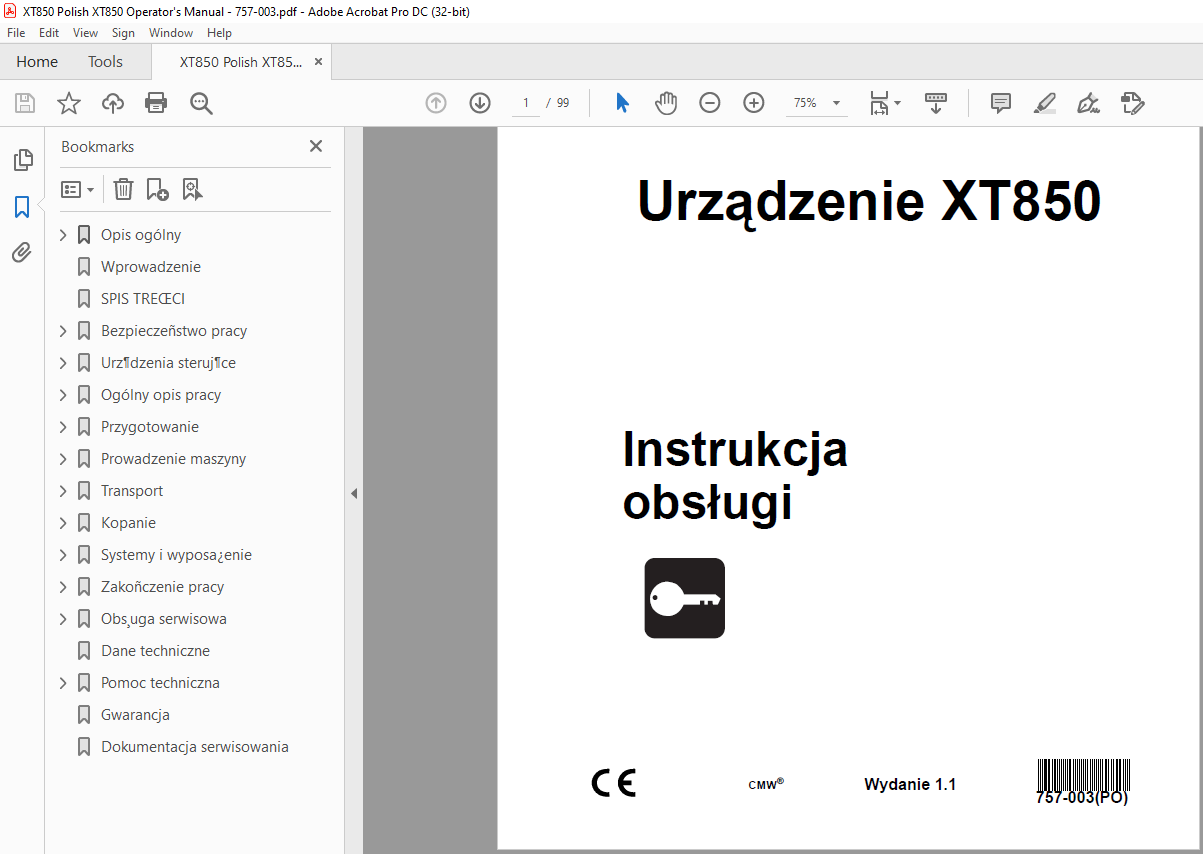Screen dimensions: 1203x854
Task: Open Dane techniczne bookmark
Action: tap(155, 651)
